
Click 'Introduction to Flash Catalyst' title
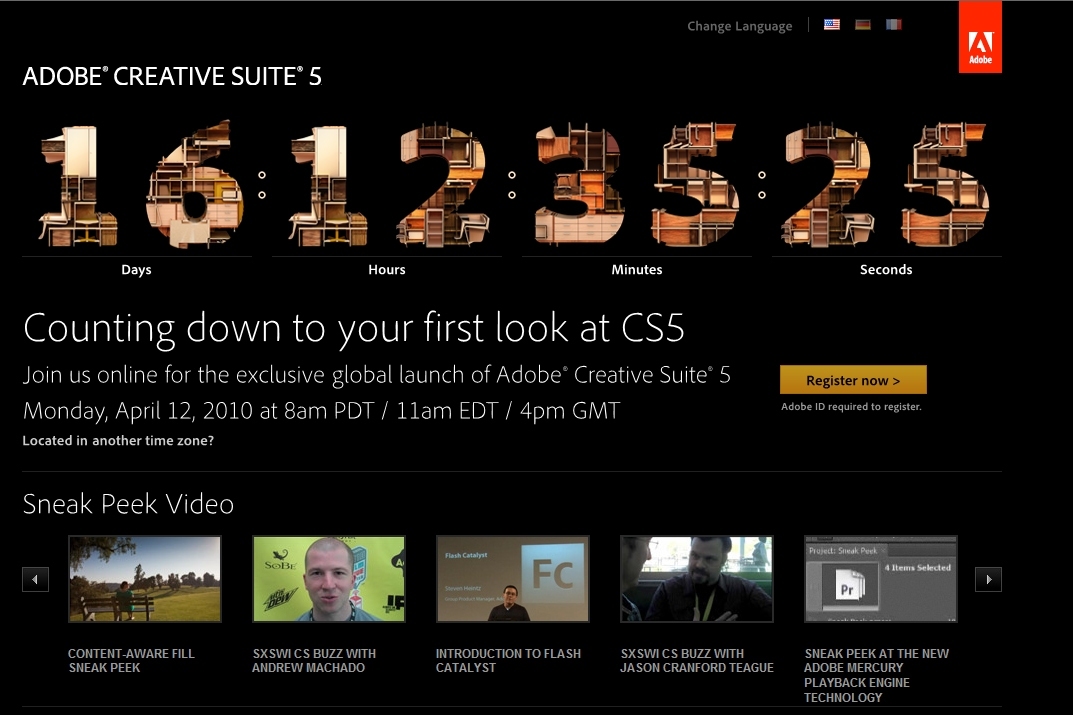pos(508,660)
